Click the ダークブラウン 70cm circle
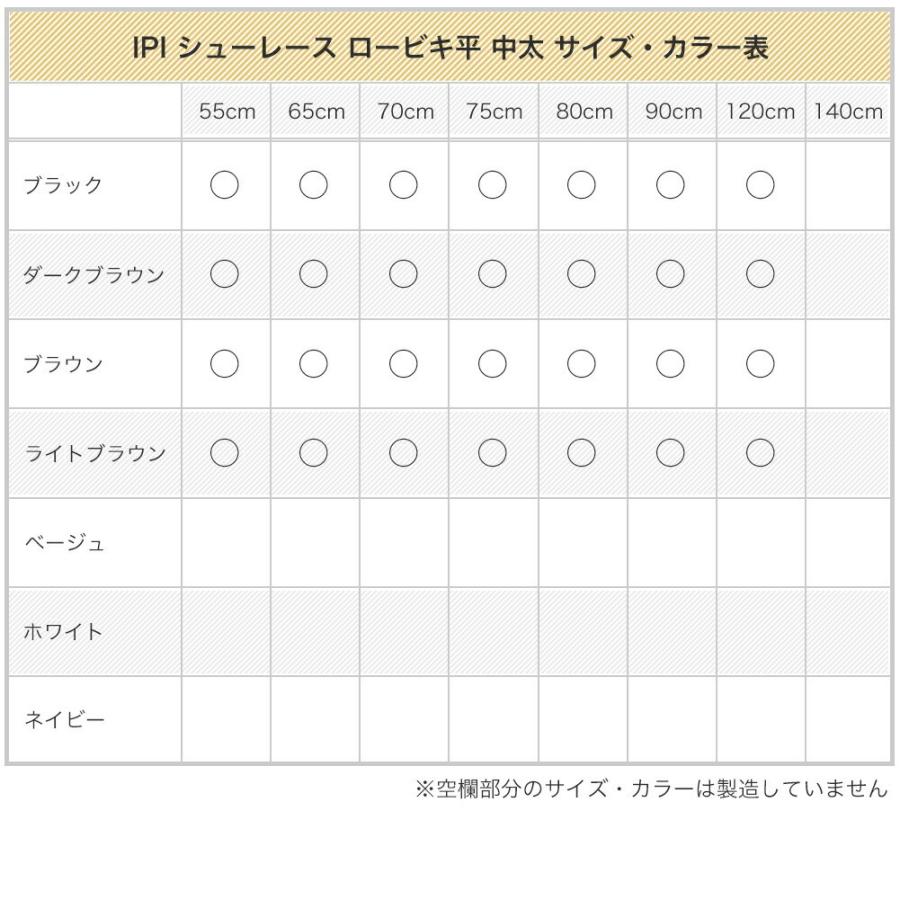Viewport: 900px width, 900px height. 403,274
